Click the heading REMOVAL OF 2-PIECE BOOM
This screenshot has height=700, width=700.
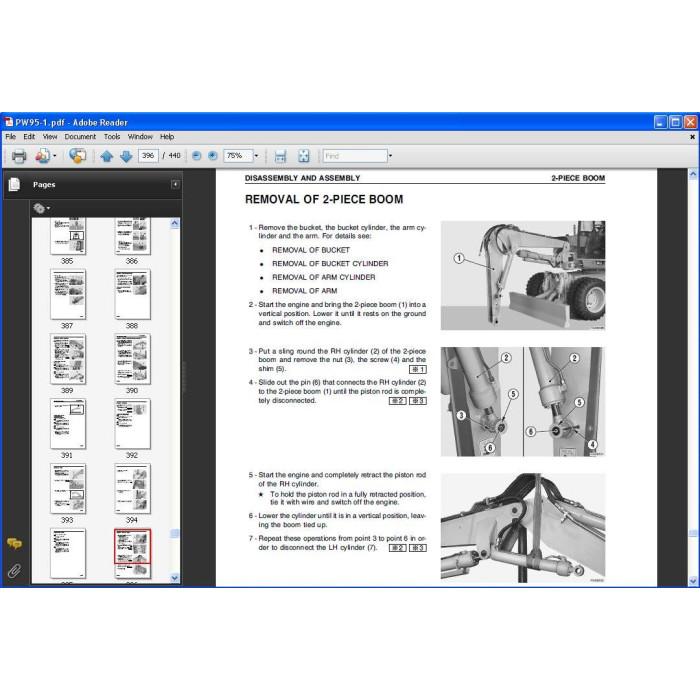click(324, 199)
